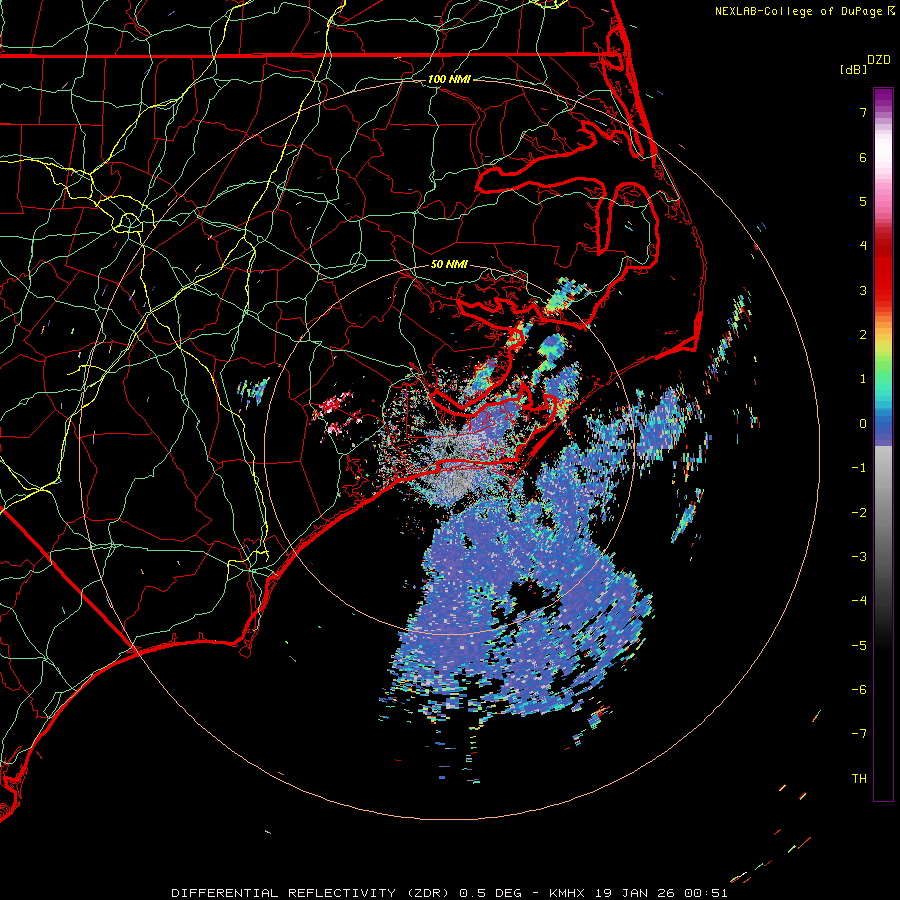Click the [dB] unit label
The image size is (900, 900).
854,70
